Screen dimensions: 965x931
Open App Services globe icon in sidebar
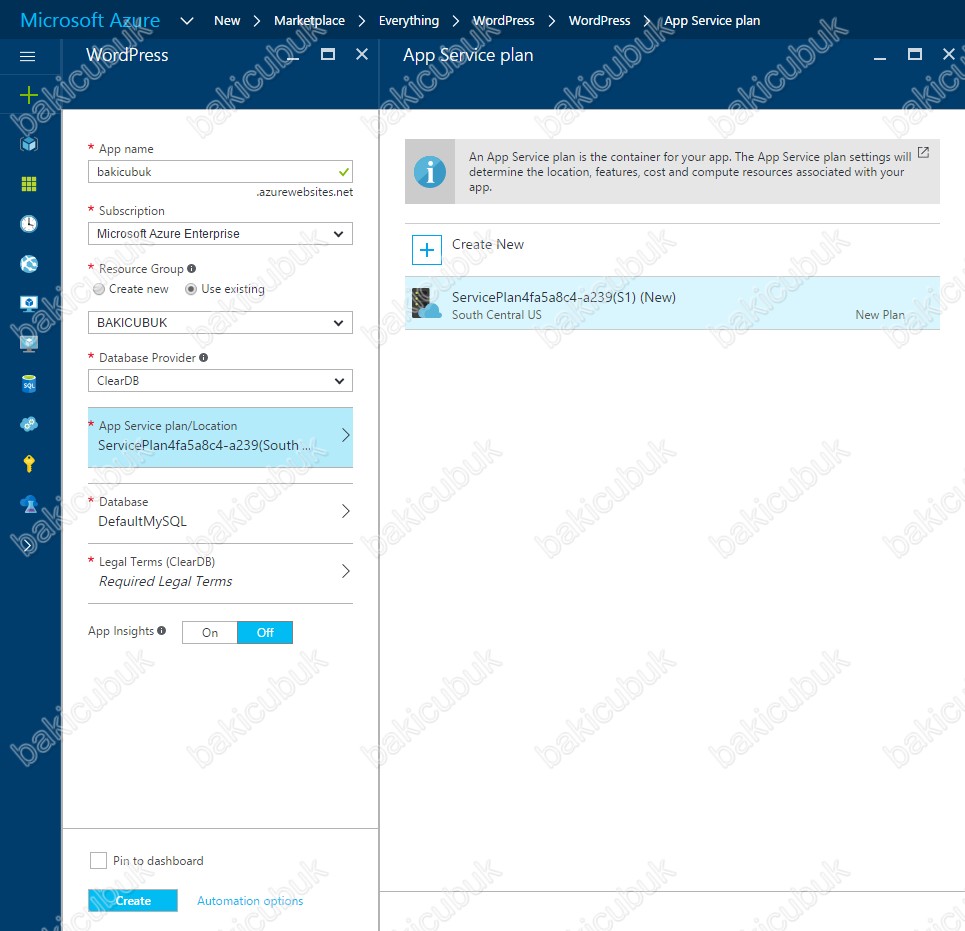point(29,264)
